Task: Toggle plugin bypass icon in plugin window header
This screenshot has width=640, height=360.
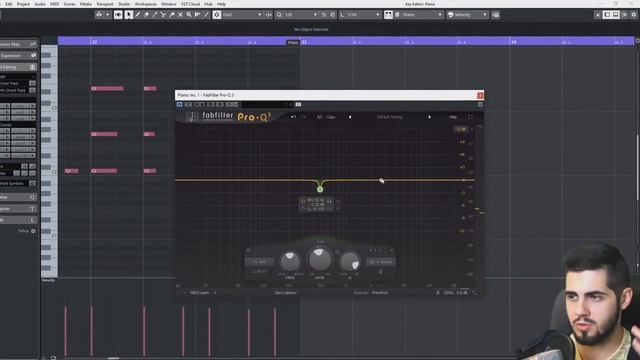Action: (x=179, y=104)
